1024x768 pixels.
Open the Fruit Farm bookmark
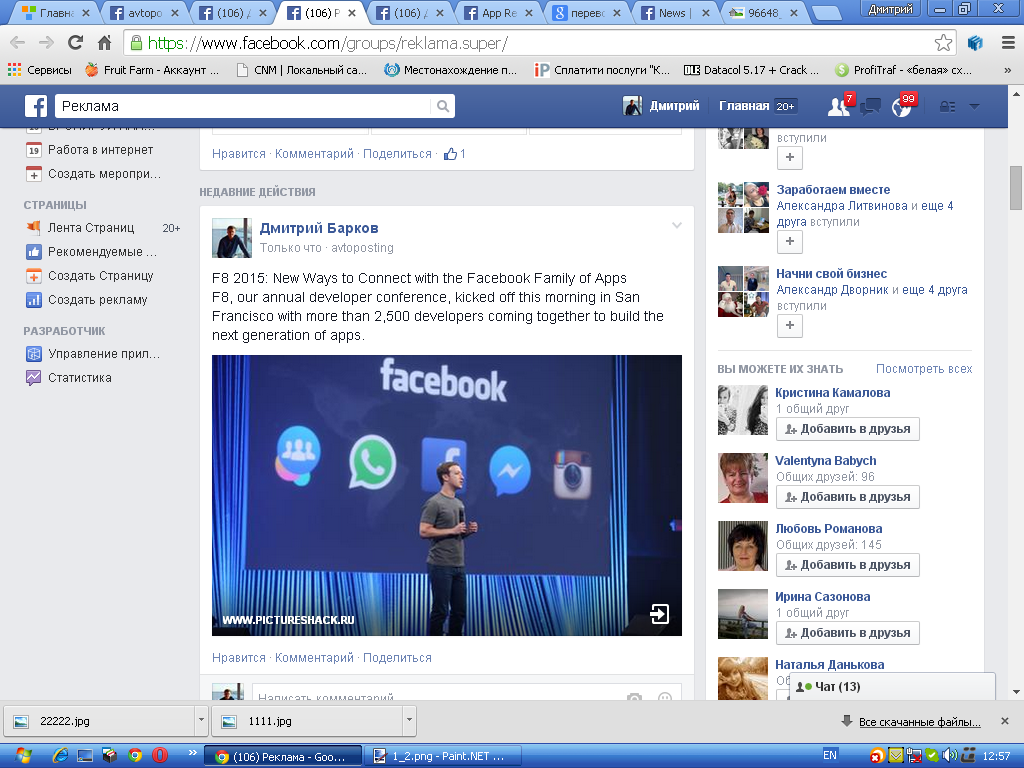(x=152, y=70)
